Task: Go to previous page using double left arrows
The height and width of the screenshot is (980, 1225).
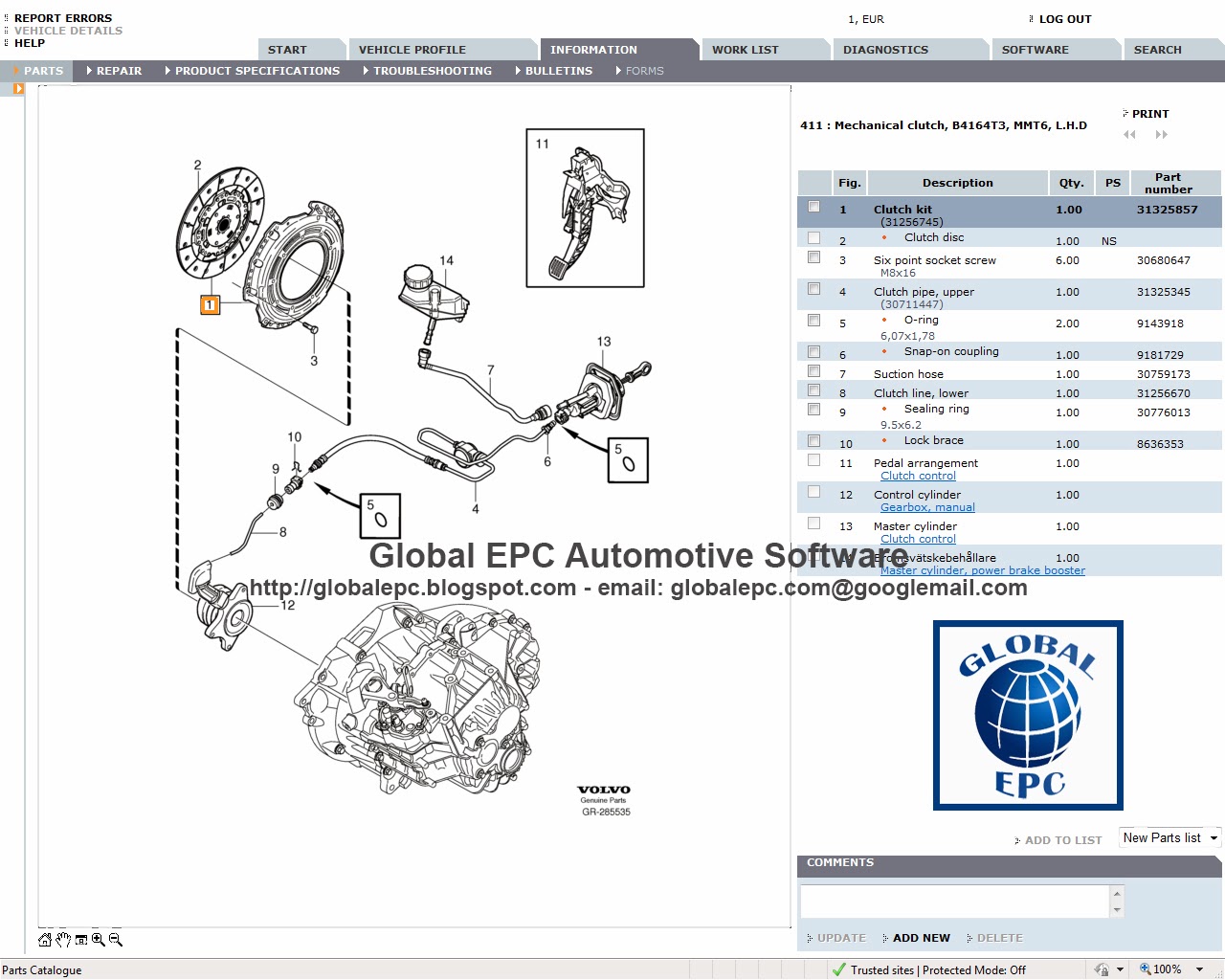Action: (x=1129, y=135)
